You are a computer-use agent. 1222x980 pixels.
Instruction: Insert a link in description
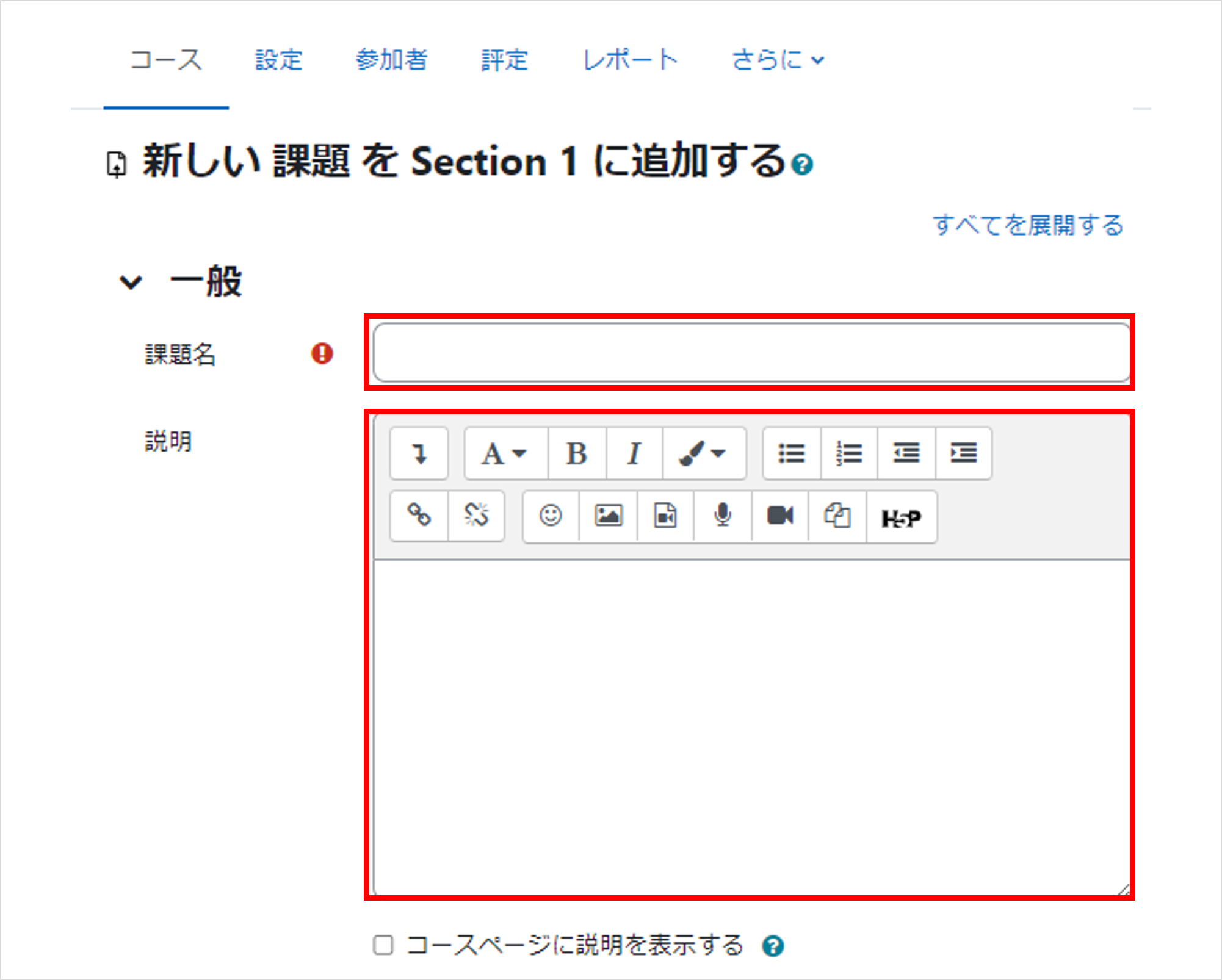pyautogui.click(x=419, y=516)
